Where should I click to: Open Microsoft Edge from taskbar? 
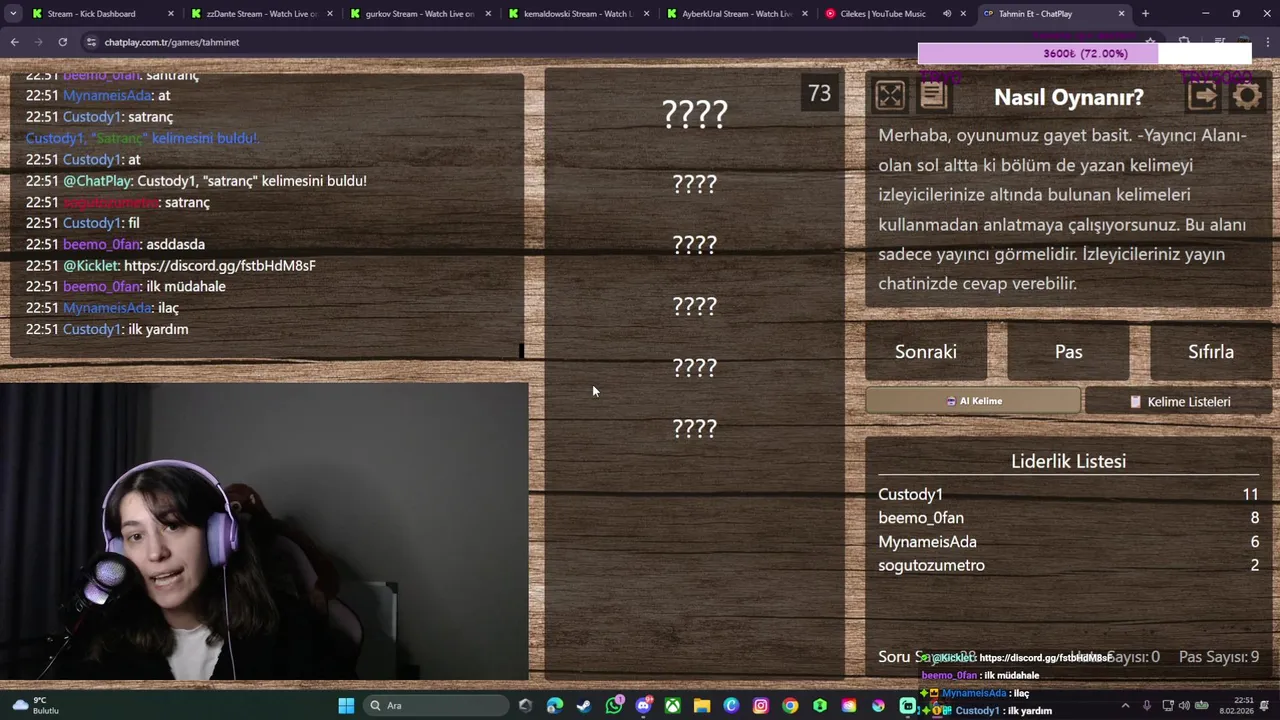554,705
